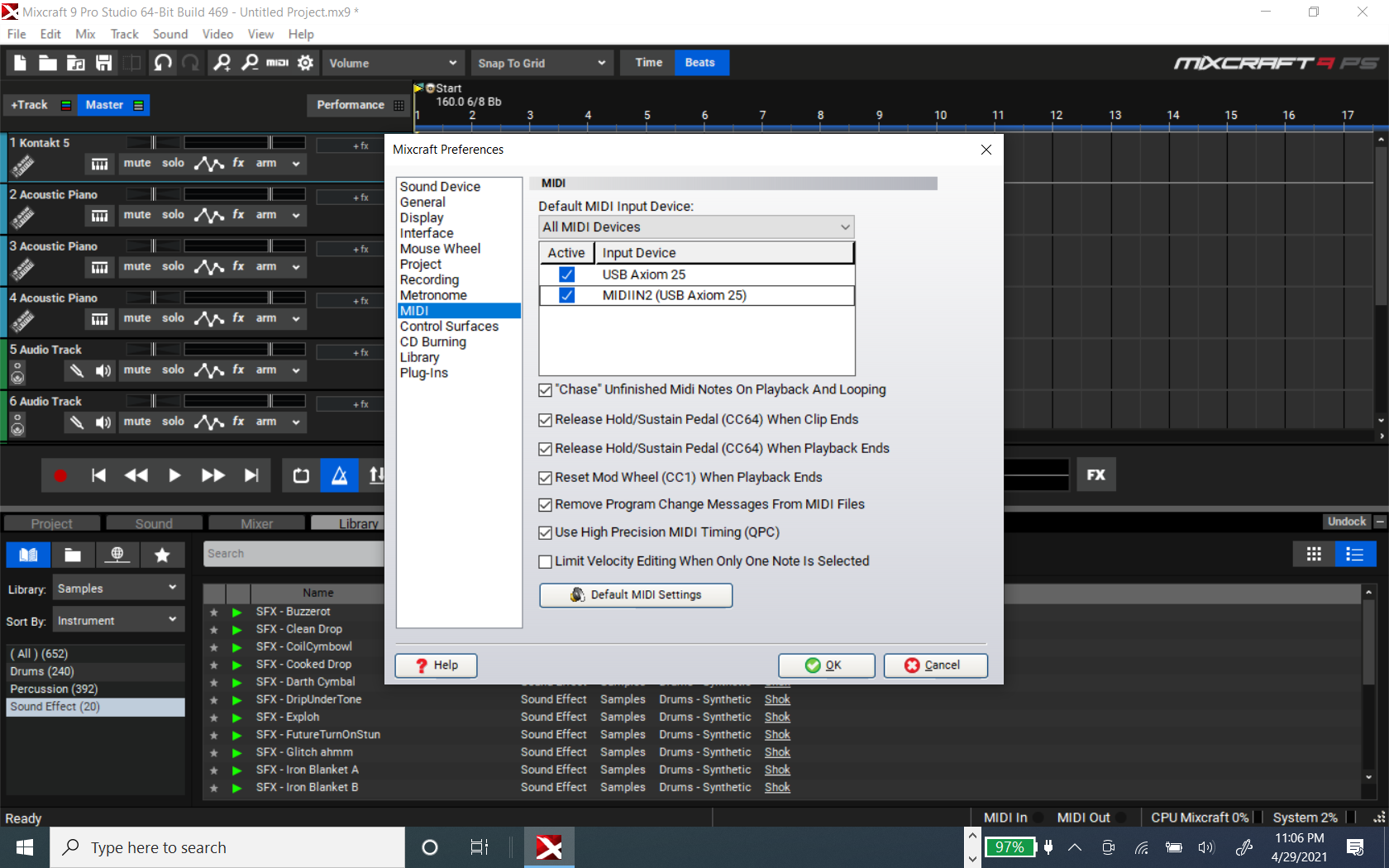Toggle Release Hold/Sustain Pedal When Playback Ends

pyautogui.click(x=545, y=449)
